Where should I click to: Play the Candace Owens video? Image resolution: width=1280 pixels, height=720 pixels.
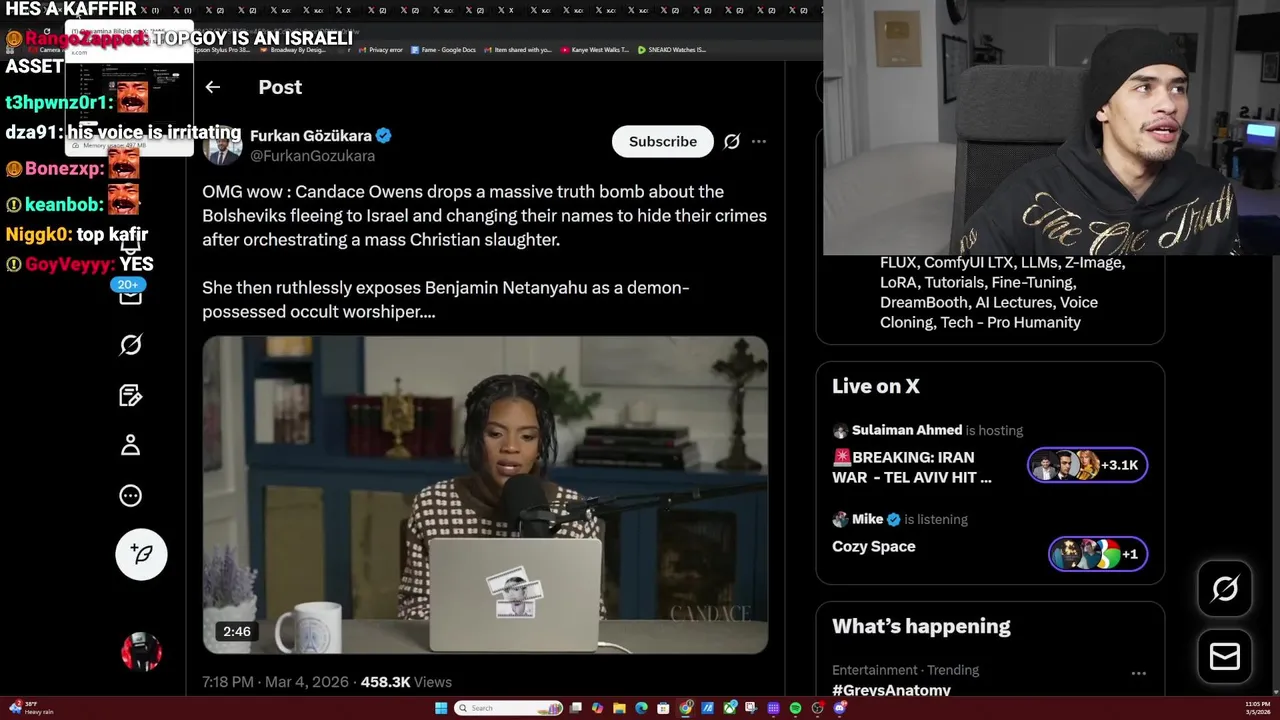pos(485,495)
